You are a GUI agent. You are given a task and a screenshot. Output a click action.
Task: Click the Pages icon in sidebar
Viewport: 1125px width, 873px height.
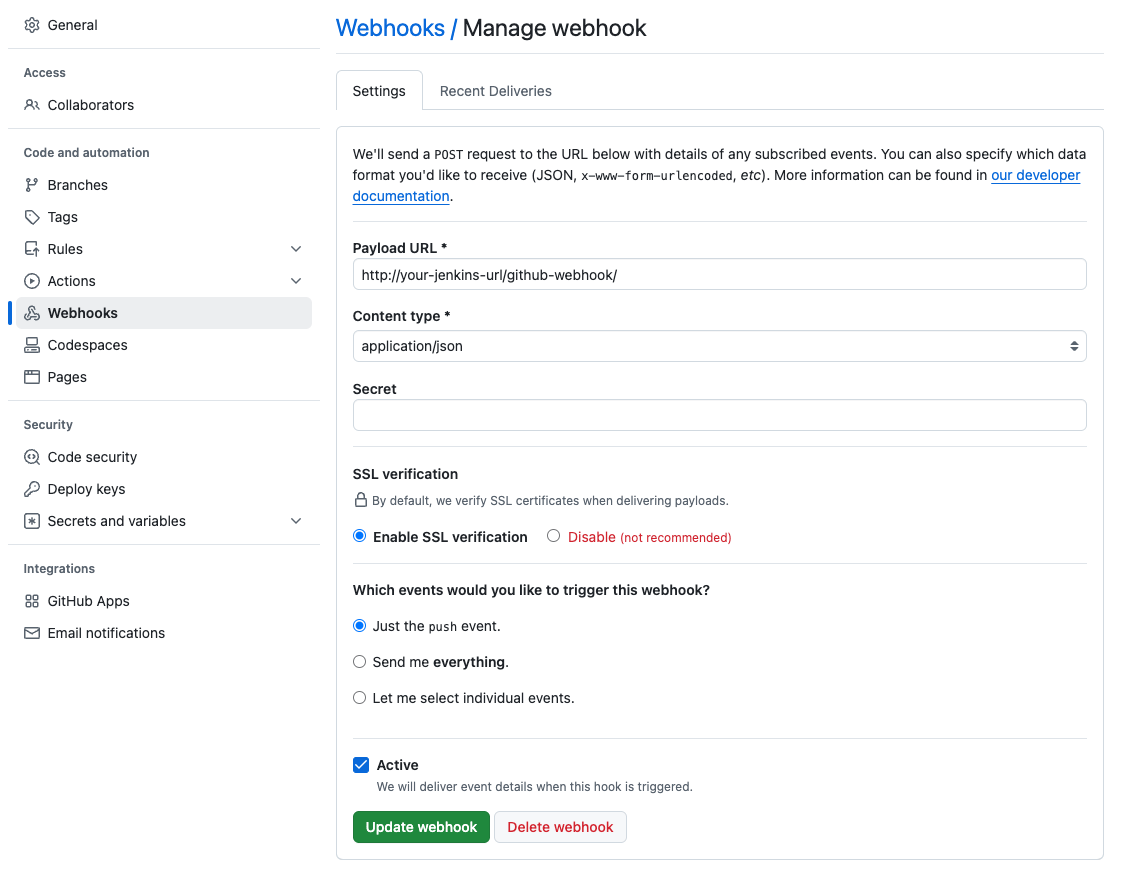point(32,377)
